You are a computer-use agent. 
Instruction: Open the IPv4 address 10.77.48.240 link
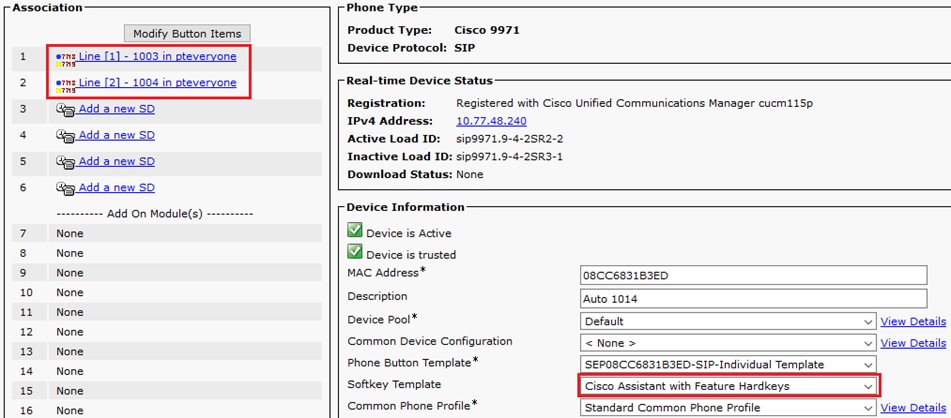coord(491,121)
